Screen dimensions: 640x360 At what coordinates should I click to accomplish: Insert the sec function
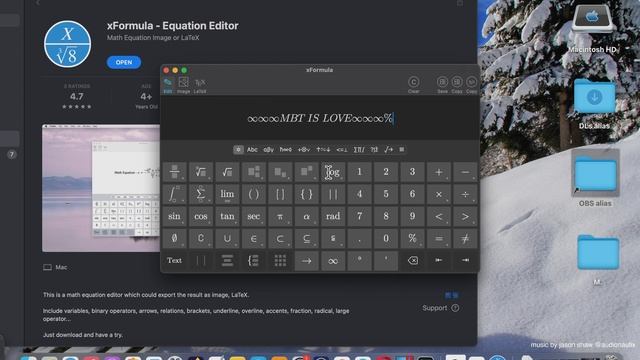pos(253,216)
